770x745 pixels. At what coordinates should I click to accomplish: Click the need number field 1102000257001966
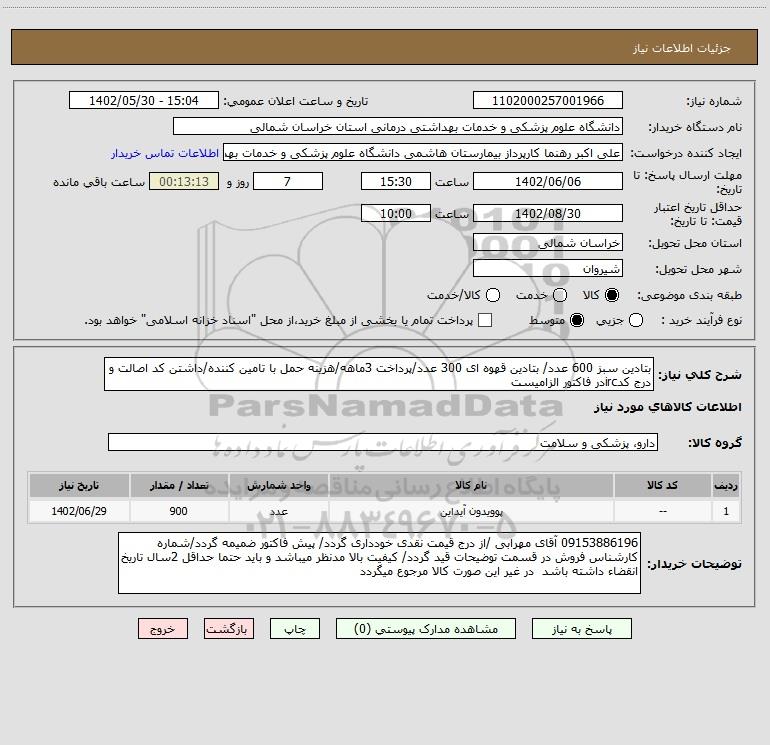point(548,101)
